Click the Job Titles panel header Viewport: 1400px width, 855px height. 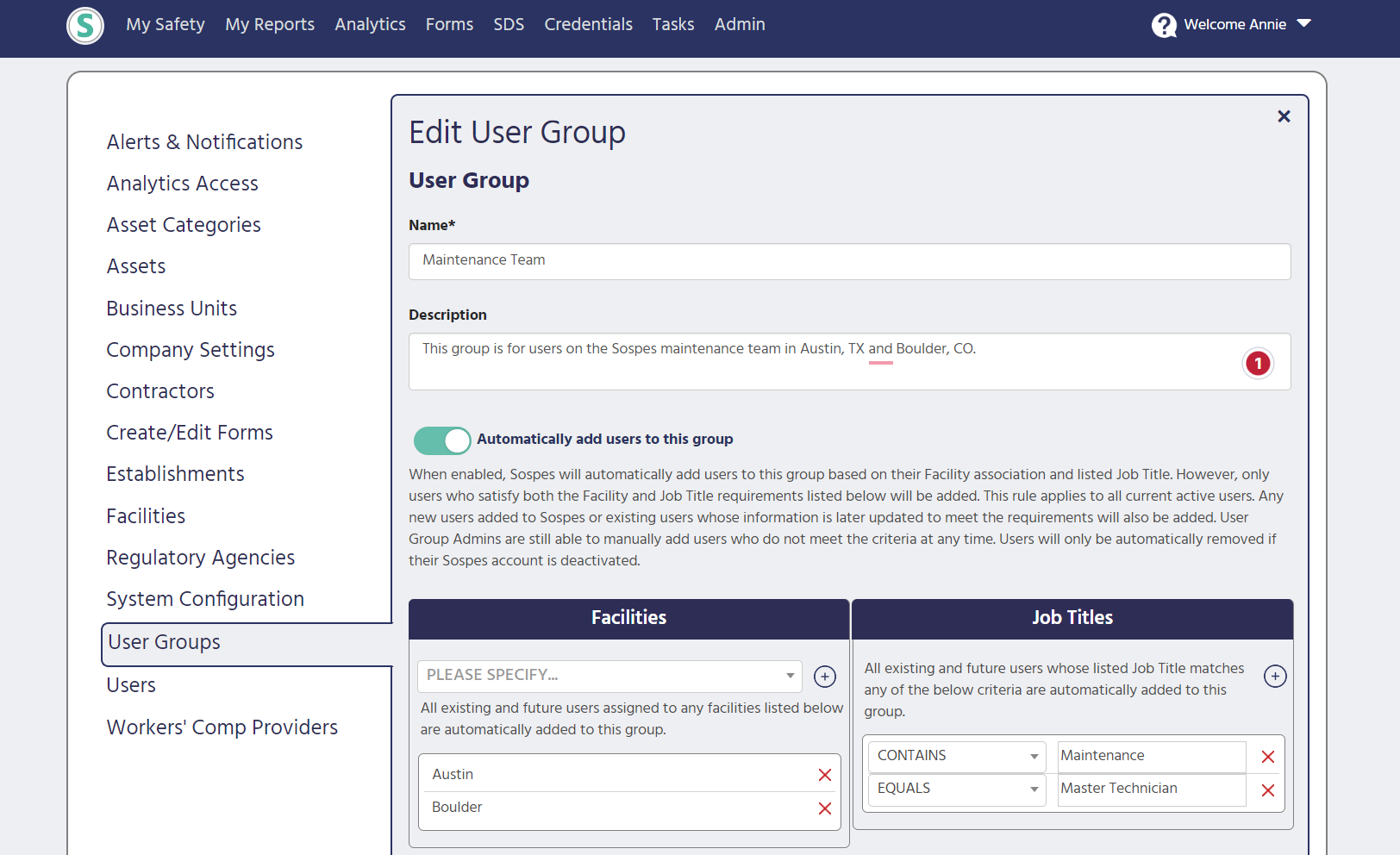pyautogui.click(x=1072, y=618)
